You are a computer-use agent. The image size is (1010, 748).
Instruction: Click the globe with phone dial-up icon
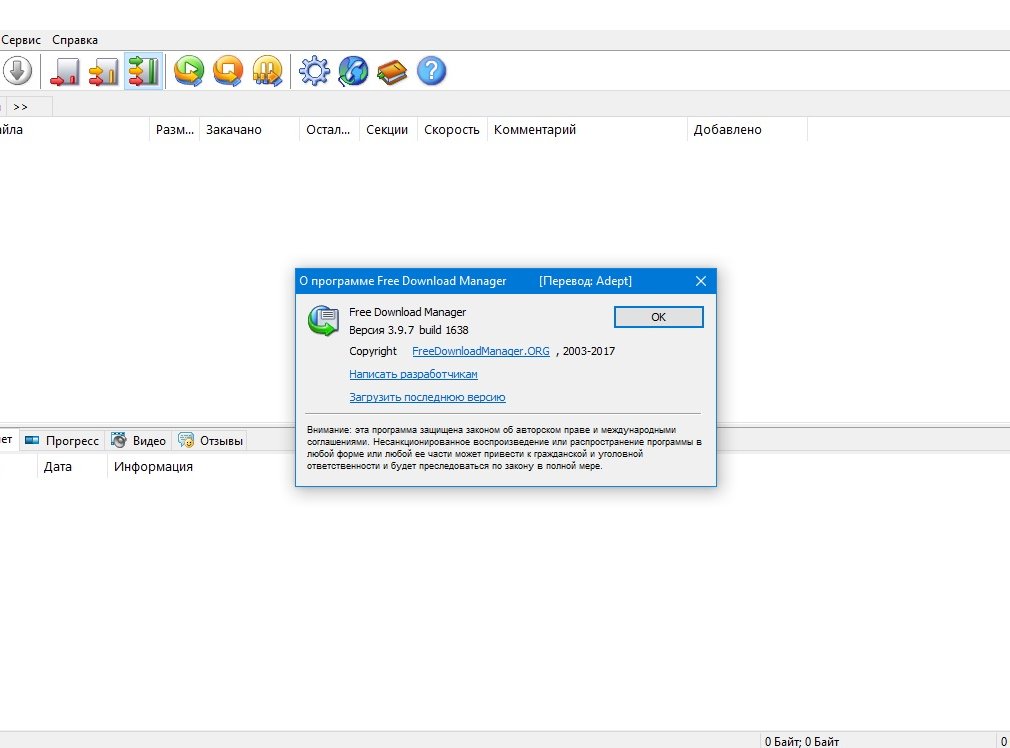click(x=353, y=70)
